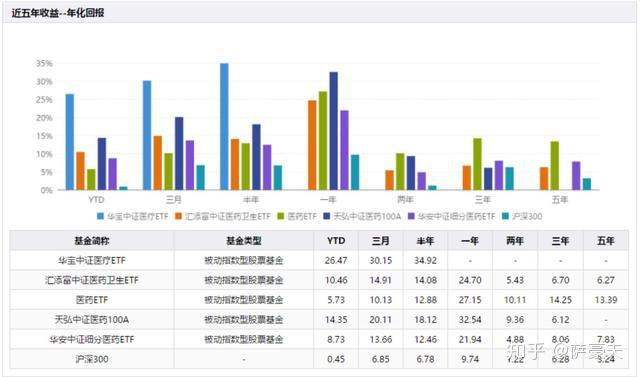Viewport: 640px width, 377px height.
Task: Open the 华安中证细分医药ETF fund name in table
Action: point(92,339)
